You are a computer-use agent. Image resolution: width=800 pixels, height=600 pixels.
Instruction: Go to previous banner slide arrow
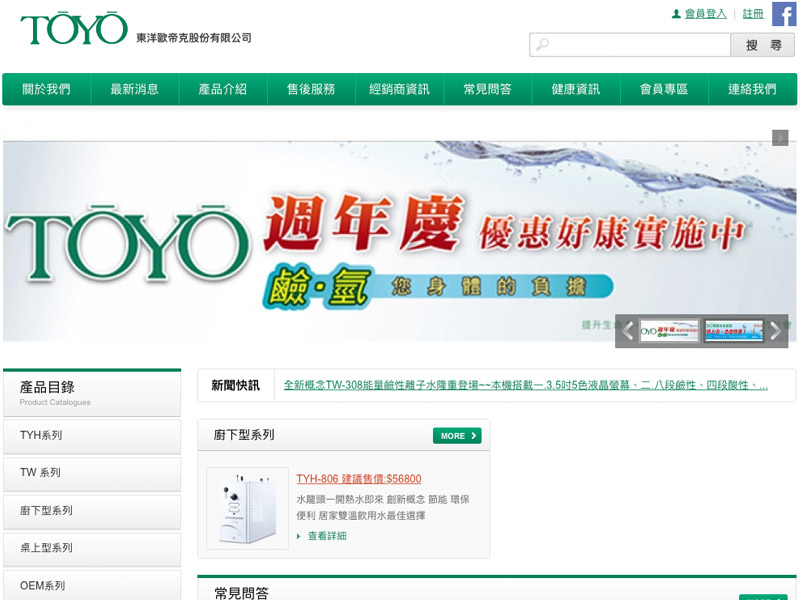point(627,331)
